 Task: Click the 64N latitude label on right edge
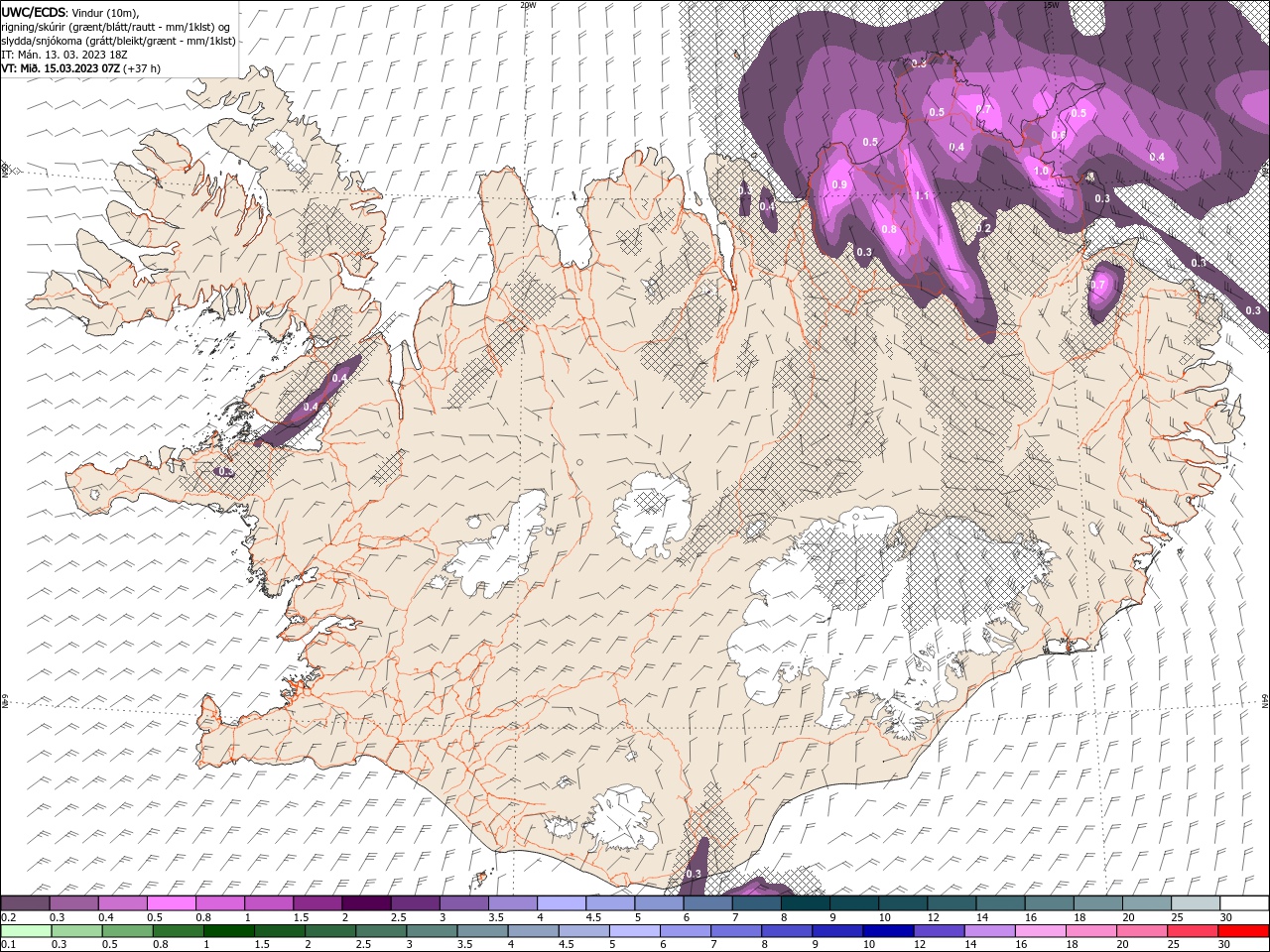click(x=1265, y=702)
